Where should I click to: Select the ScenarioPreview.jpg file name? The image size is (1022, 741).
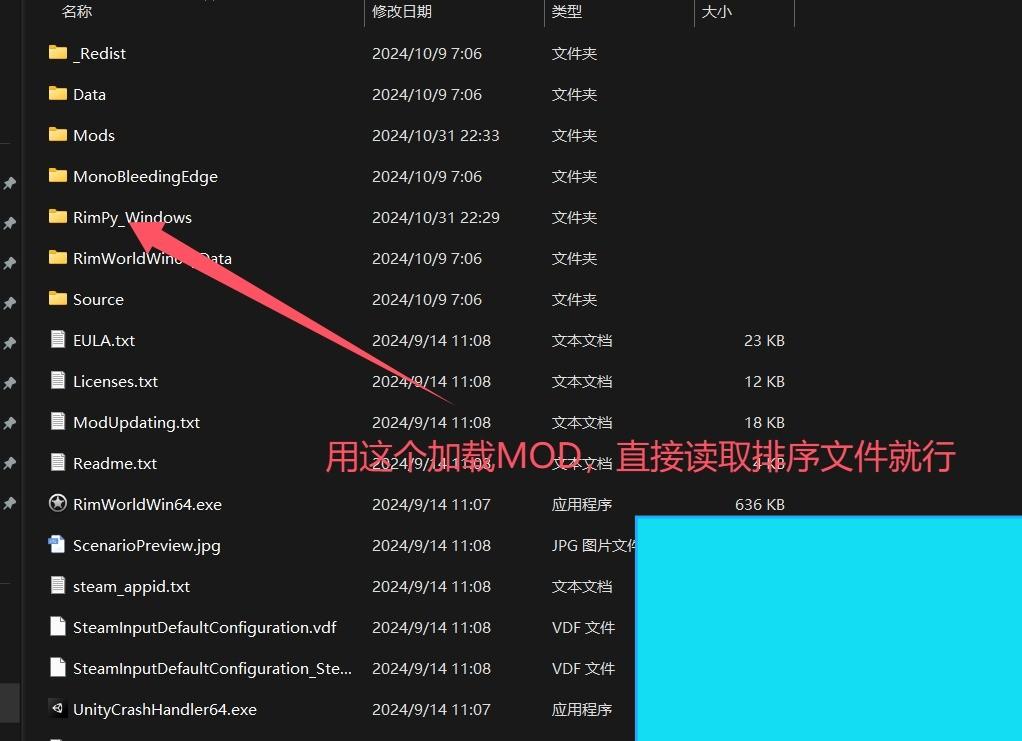pos(147,545)
